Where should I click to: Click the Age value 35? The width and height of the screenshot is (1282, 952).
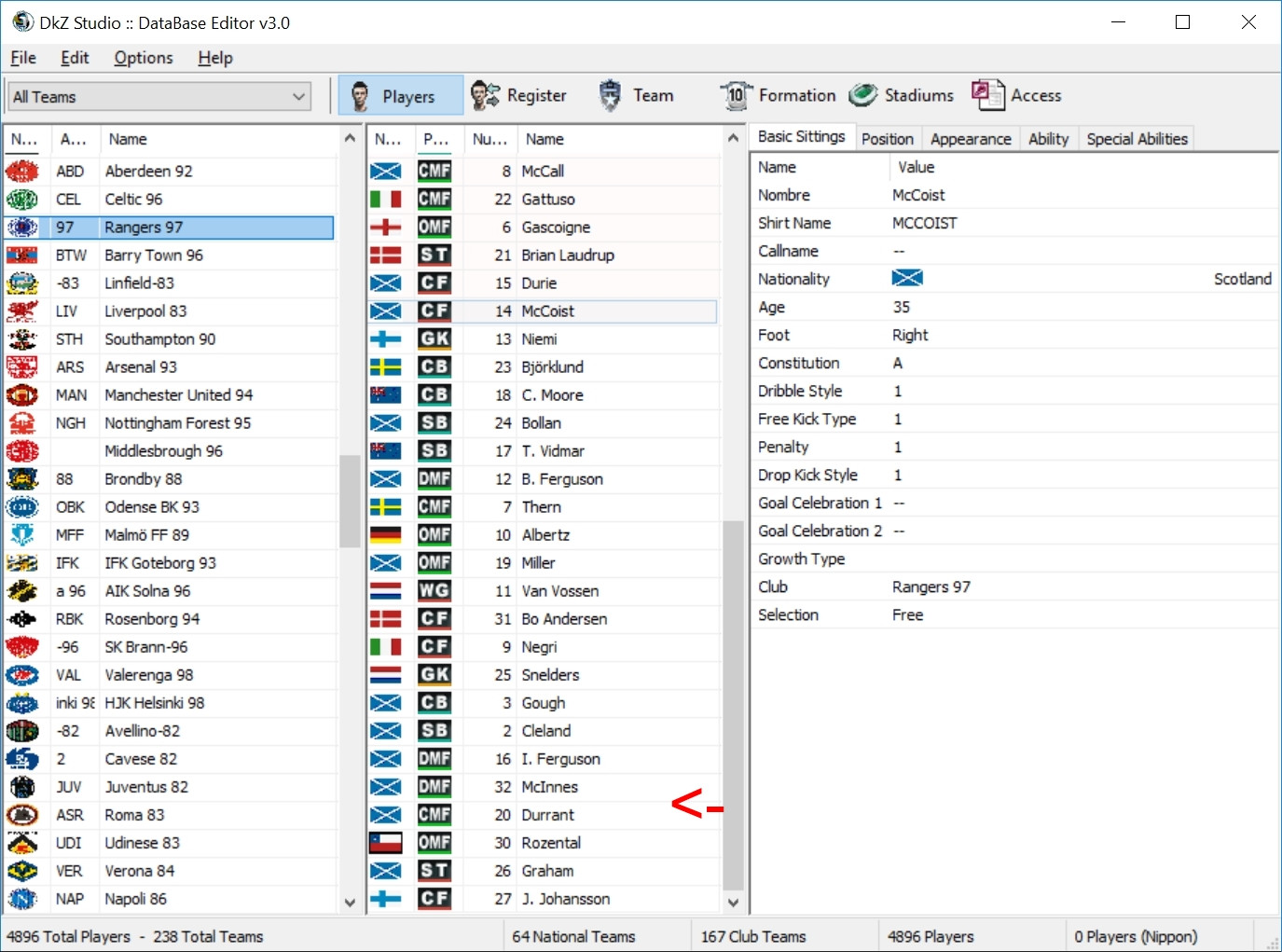[x=902, y=307]
